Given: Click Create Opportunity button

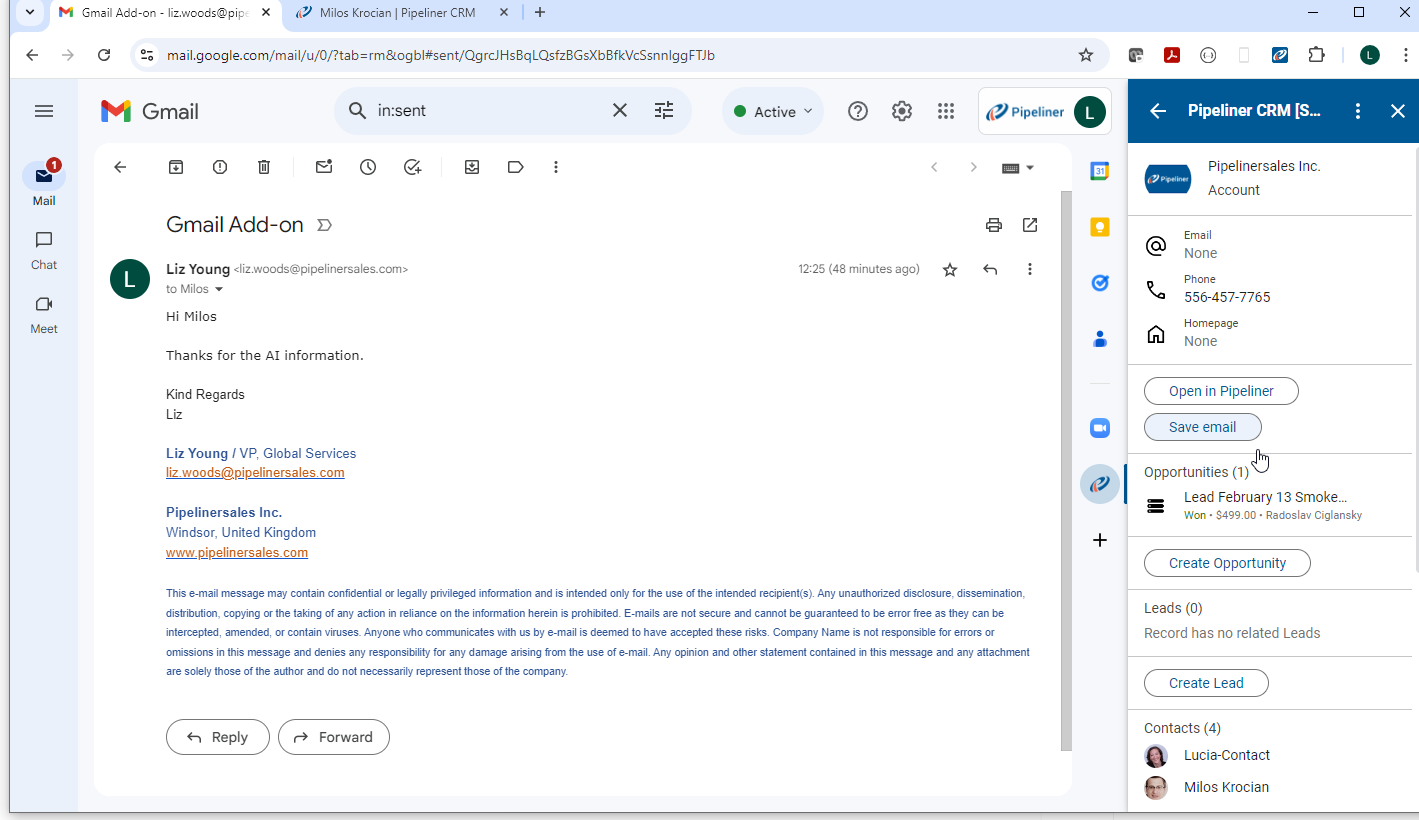Looking at the screenshot, I should pos(1227,563).
